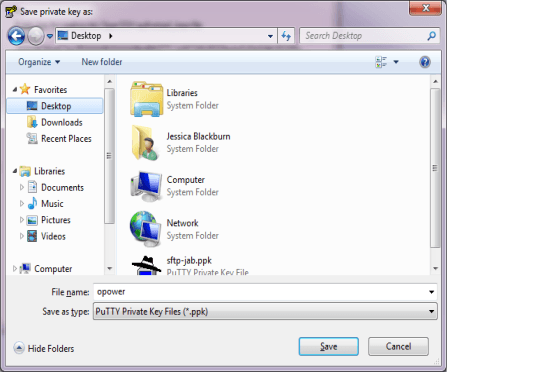Close the Save private key as dialog
Image resolution: width=536 pixels, height=372 pixels.
(425, 8)
